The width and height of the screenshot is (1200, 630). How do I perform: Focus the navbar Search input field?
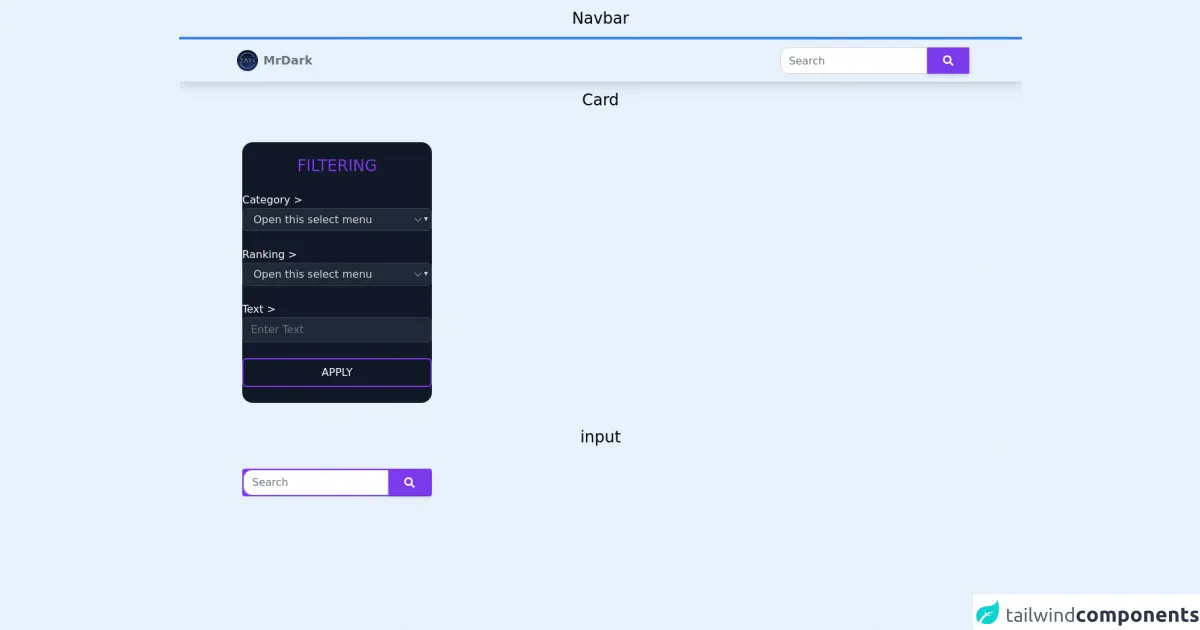click(x=853, y=61)
